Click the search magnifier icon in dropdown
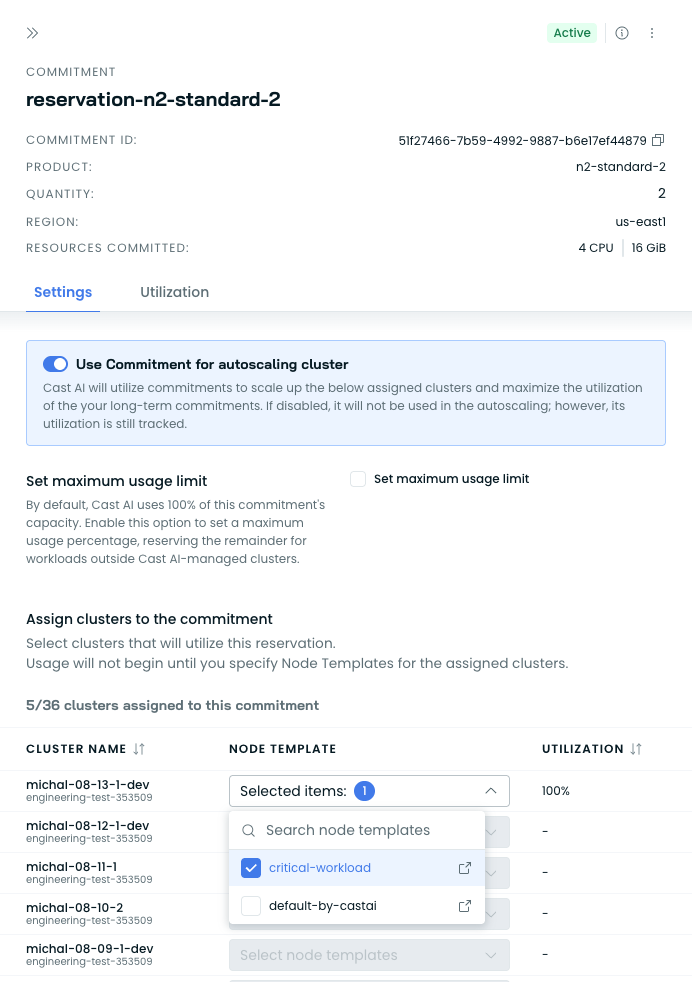The height and width of the screenshot is (982, 692). click(249, 830)
